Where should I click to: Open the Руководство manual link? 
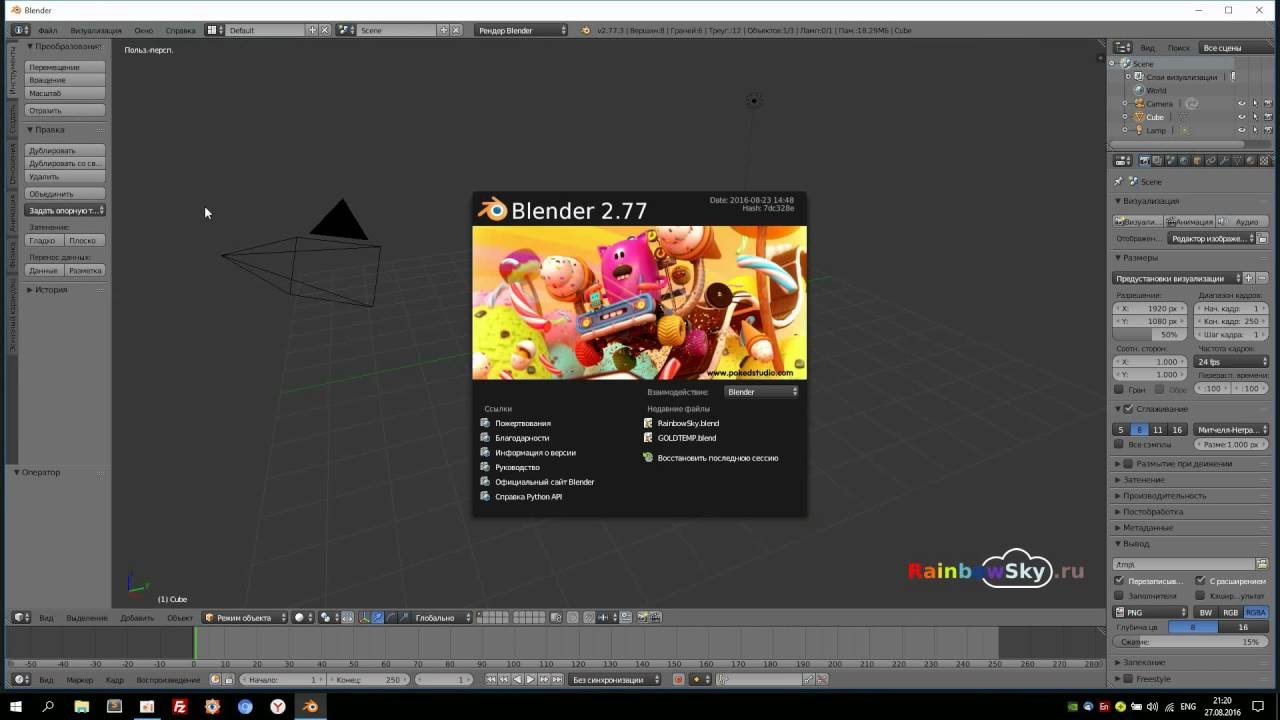coord(517,467)
